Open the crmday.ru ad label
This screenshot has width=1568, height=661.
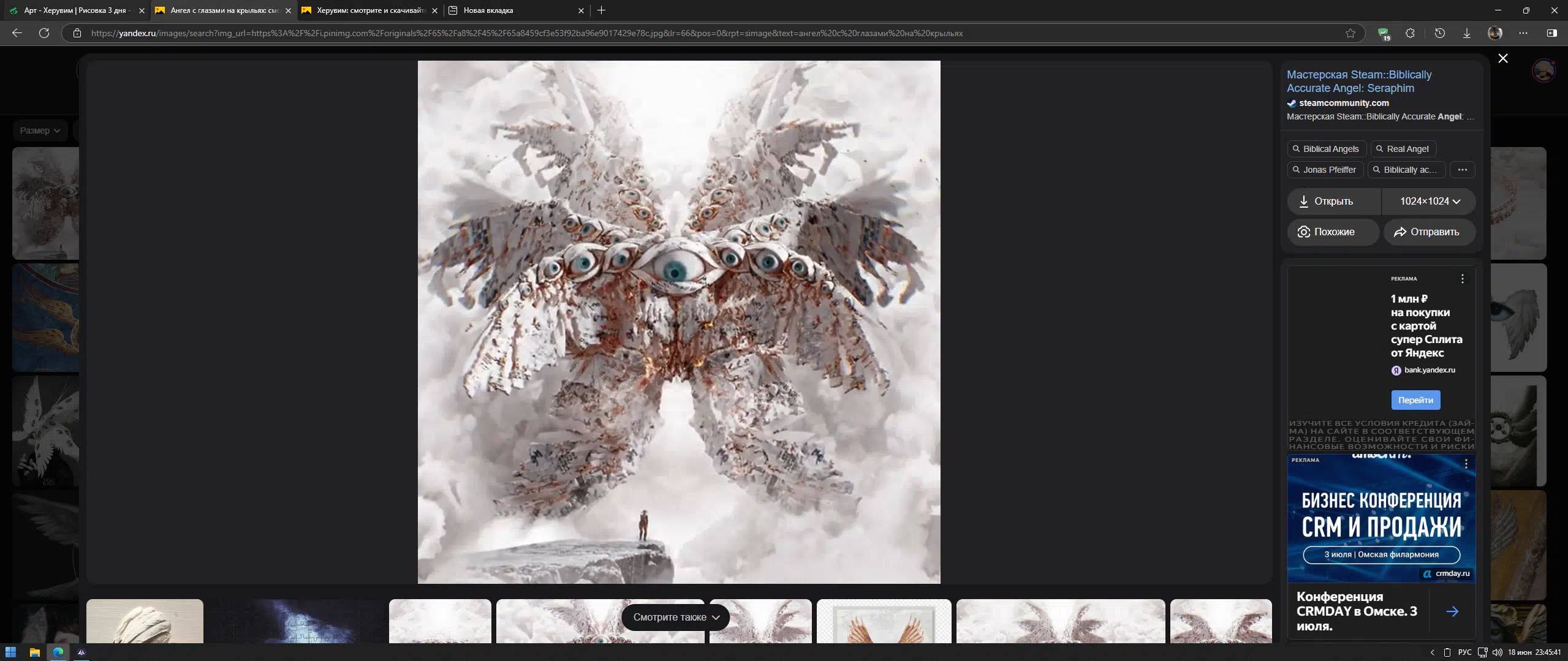coord(1447,574)
